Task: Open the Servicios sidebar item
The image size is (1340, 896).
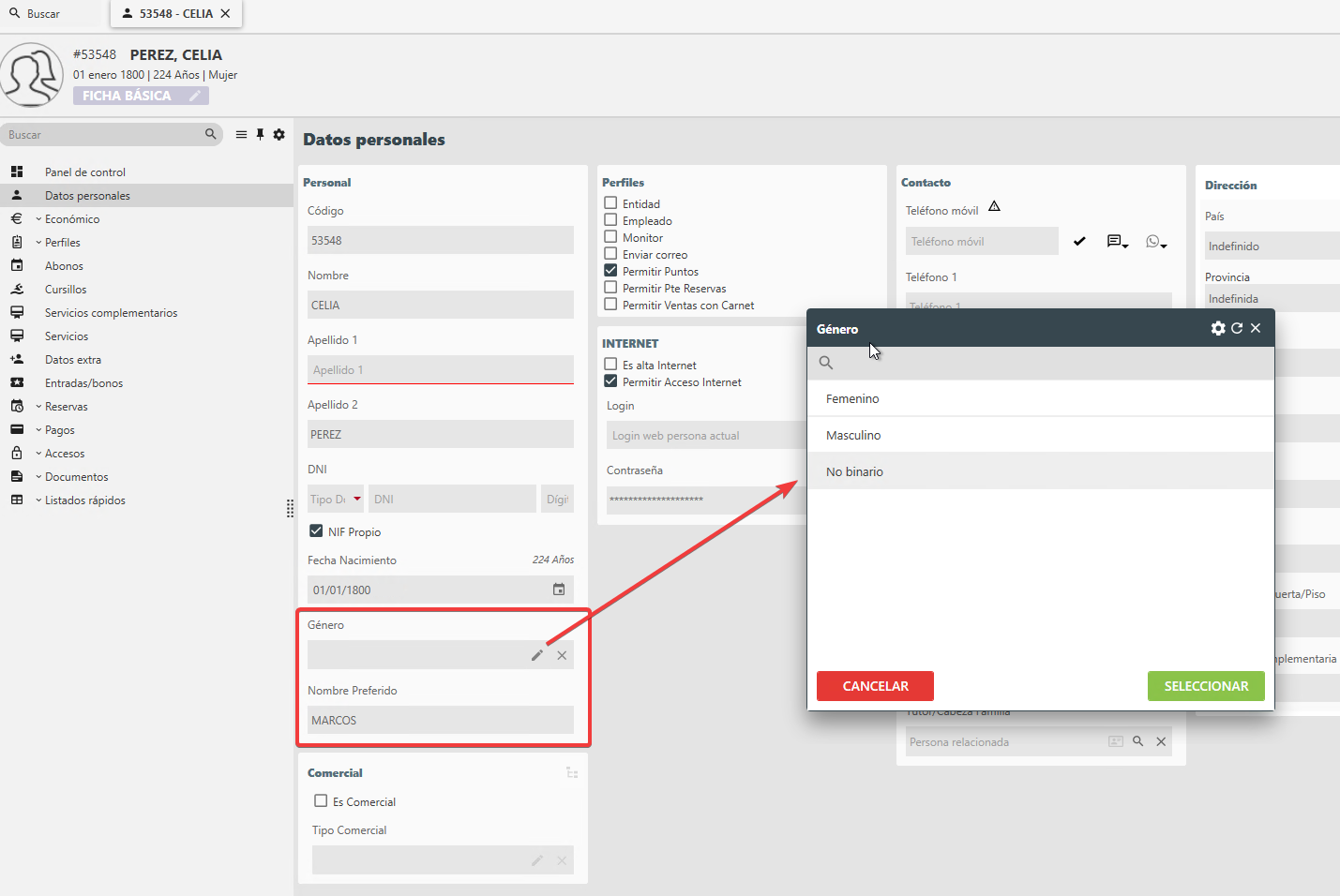Action: coord(67,336)
